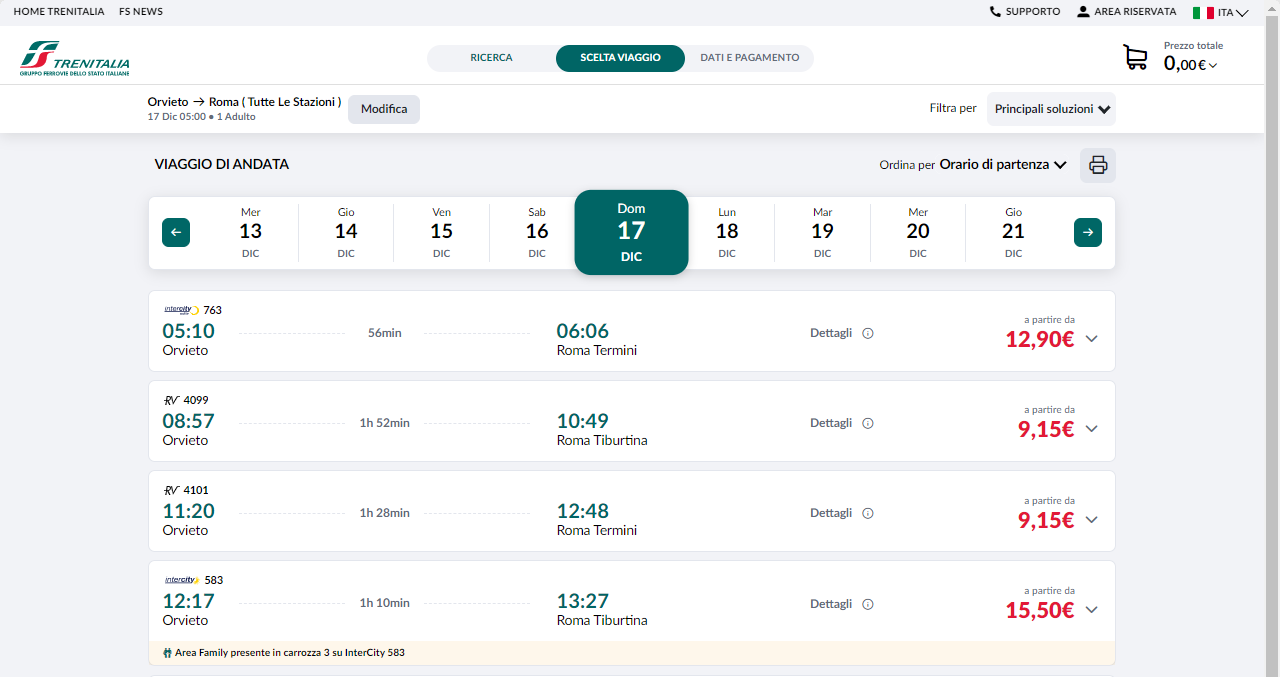Select Sab 16 Dic date tab
Viewport: 1280px width, 677px height.
[537, 232]
